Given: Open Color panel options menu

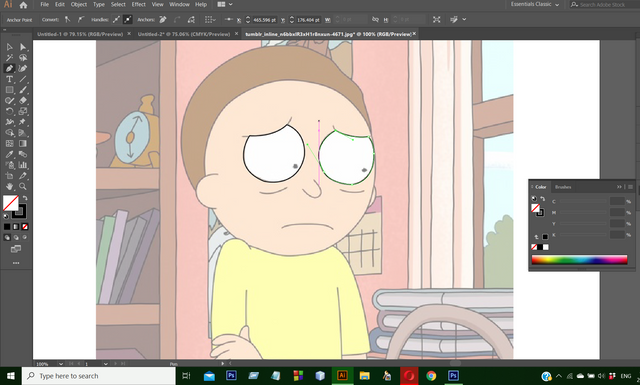Looking at the screenshot, I should click(630, 187).
